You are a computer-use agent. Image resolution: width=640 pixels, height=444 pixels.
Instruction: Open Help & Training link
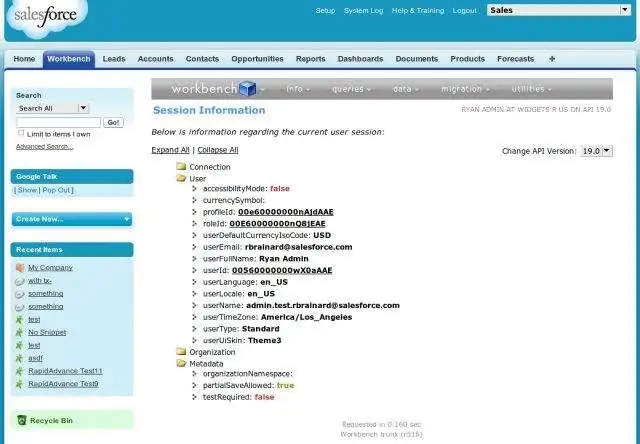click(x=418, y=11)
